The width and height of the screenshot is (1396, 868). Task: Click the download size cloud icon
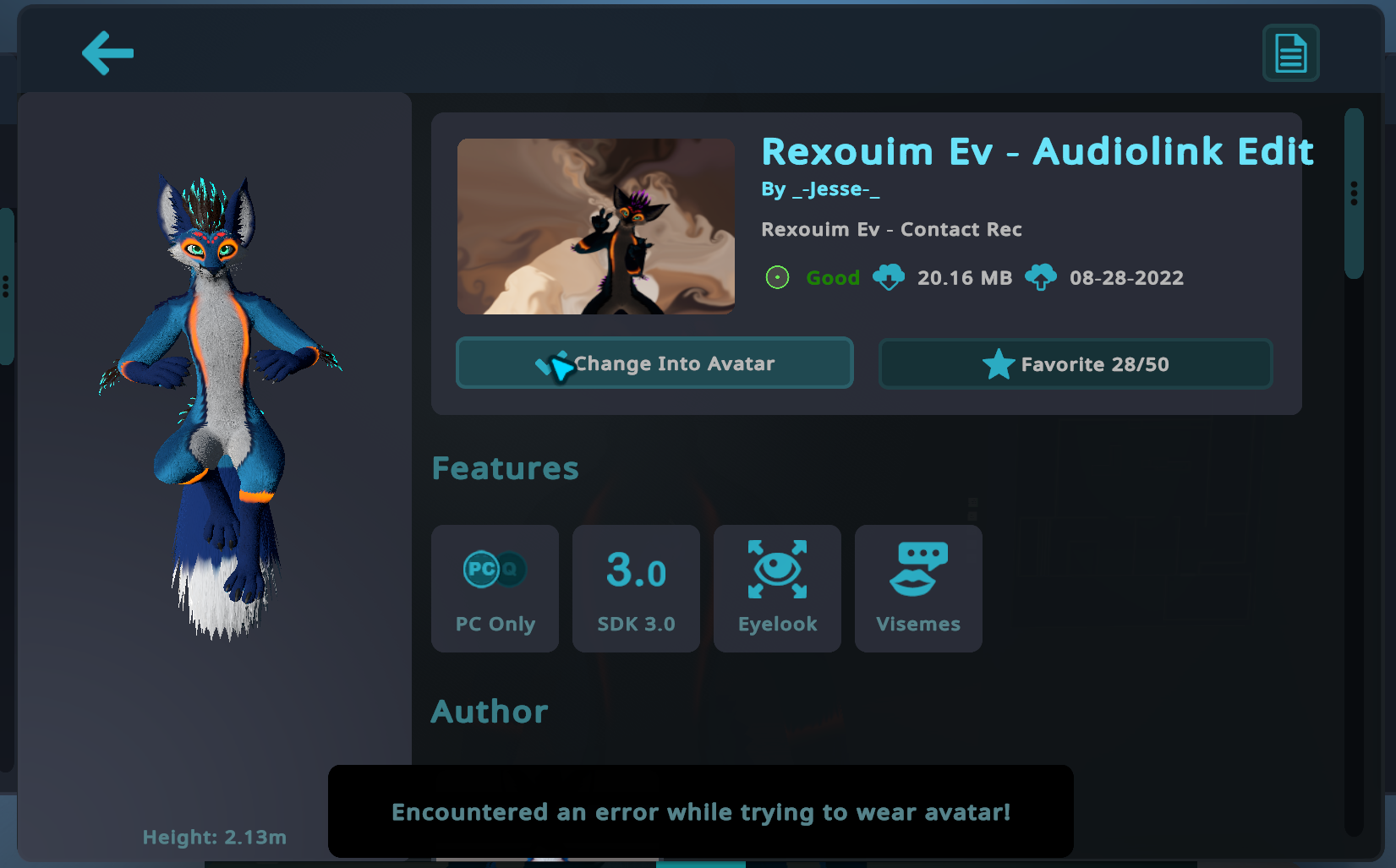tap(889, 277)
